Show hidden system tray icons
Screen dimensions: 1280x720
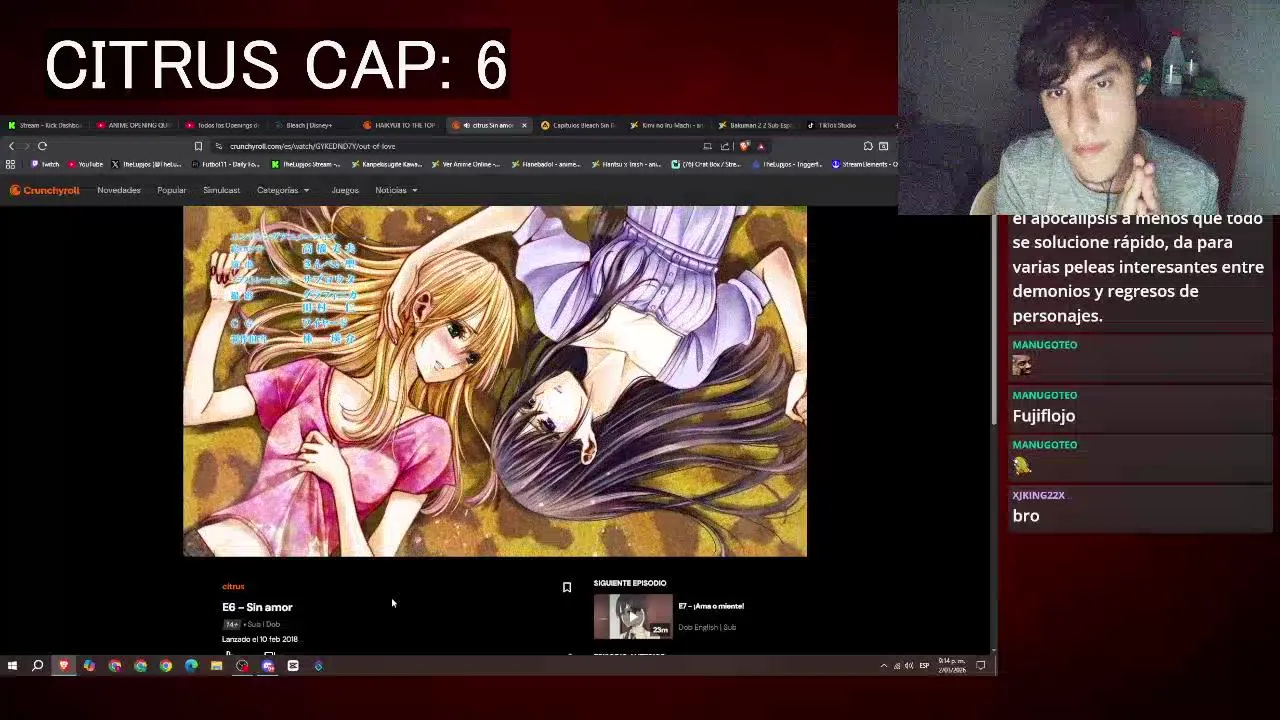point(883,666)
